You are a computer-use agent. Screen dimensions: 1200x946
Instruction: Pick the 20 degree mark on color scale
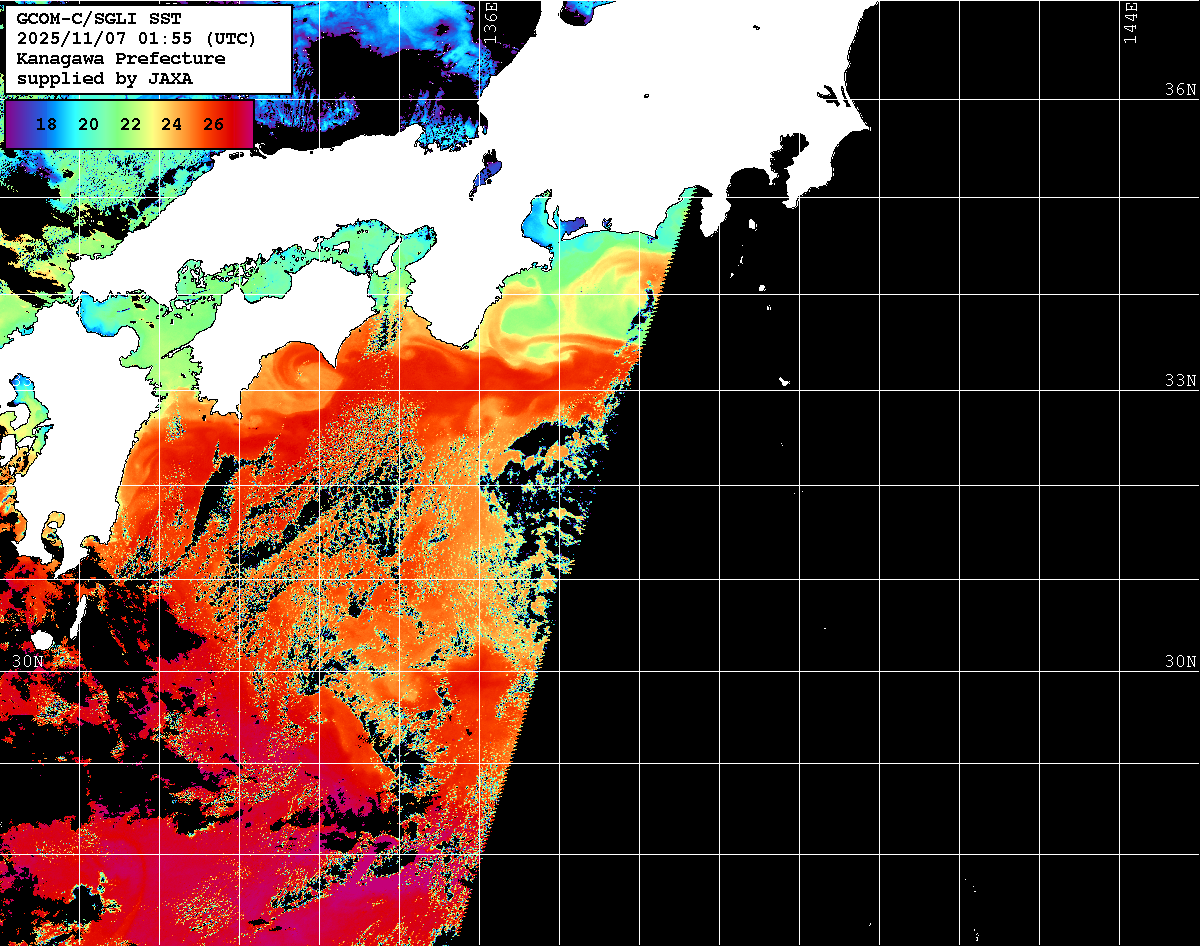click(88, 124)
